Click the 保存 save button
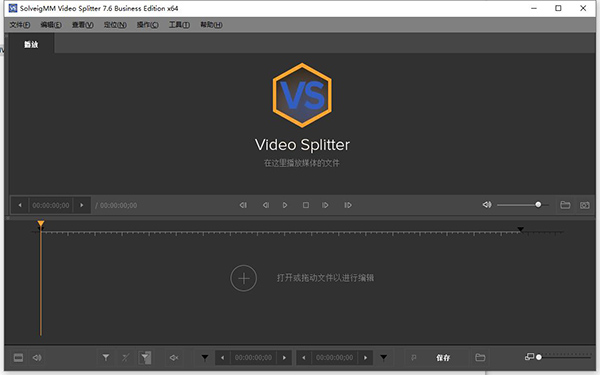Screen dimensions: 600x375 pyautogui.click(x=443, y=358)
